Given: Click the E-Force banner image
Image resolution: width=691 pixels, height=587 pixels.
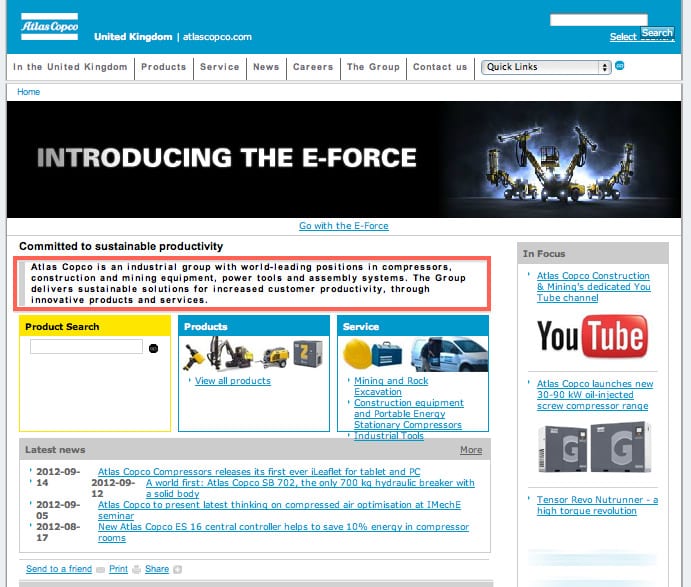Looking at the screenshot, I should 344,158.
